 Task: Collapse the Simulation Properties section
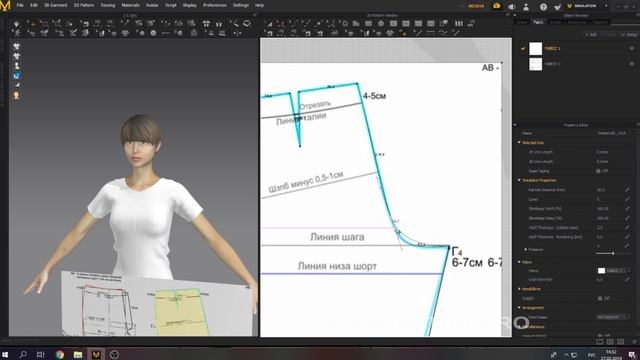[519, 180]
